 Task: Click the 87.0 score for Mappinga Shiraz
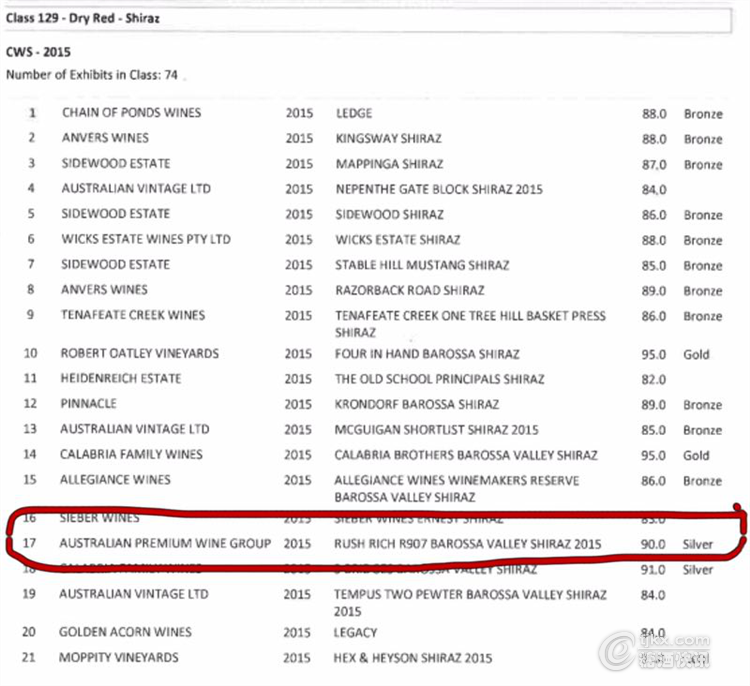tap(654, 165)
